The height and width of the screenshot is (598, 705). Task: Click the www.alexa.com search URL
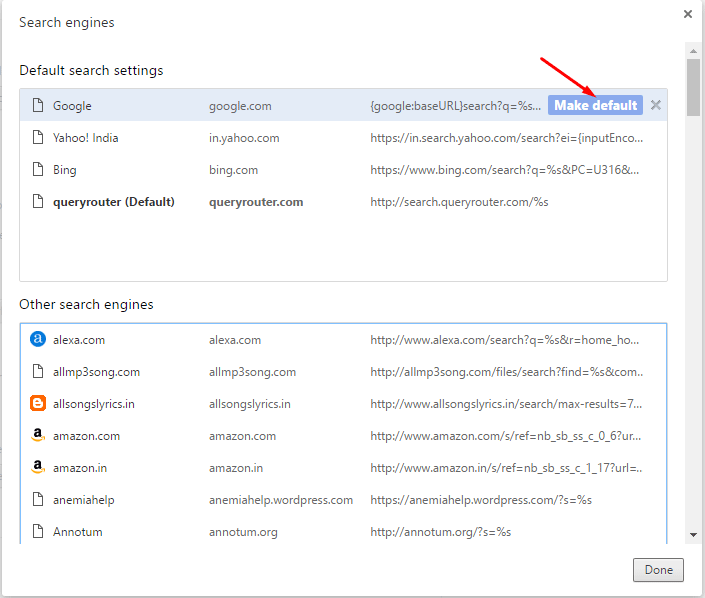click(x=504, y=340)
